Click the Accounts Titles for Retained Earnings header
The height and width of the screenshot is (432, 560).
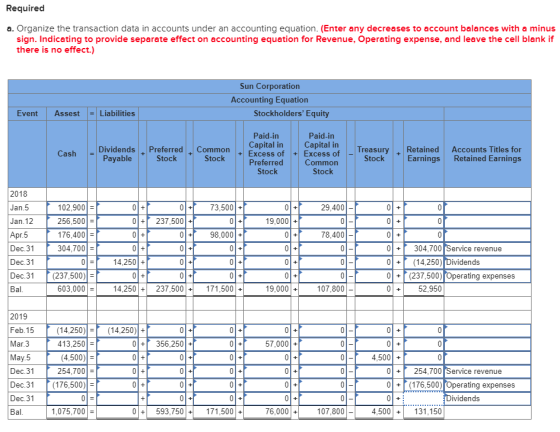tap(487, 154)
